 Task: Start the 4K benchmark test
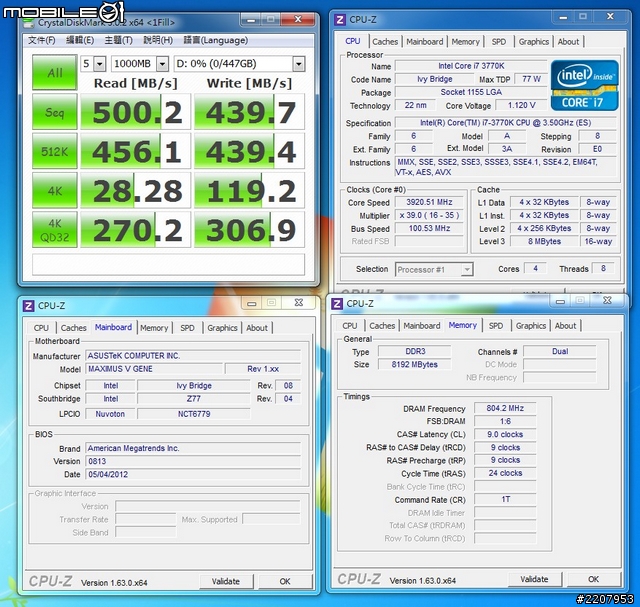(55, 191)
